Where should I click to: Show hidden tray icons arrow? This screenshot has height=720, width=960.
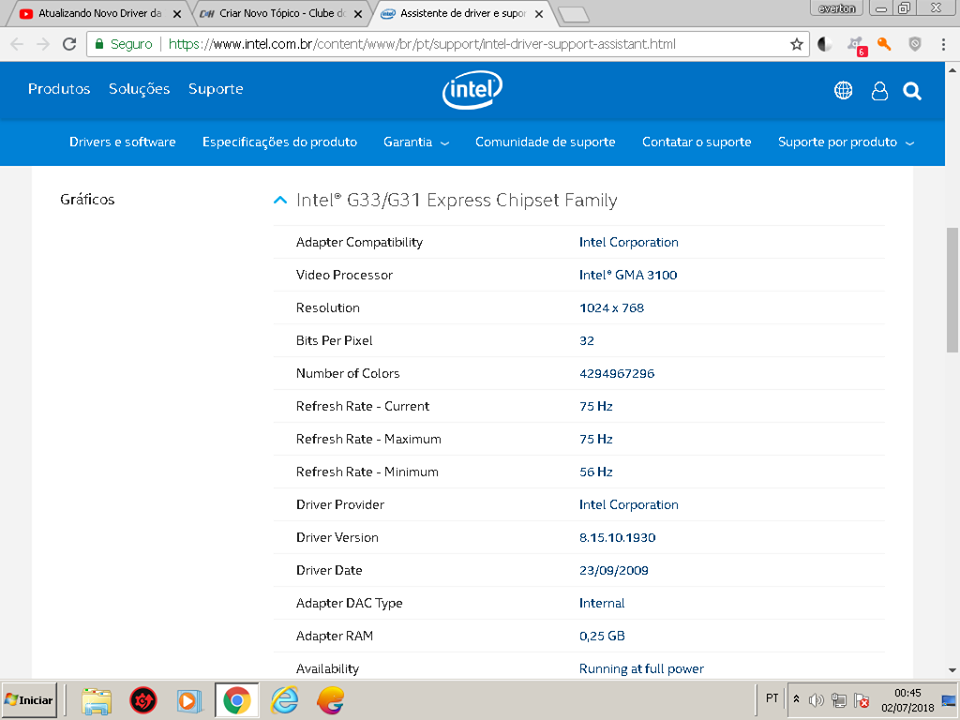tap(797, 699)
